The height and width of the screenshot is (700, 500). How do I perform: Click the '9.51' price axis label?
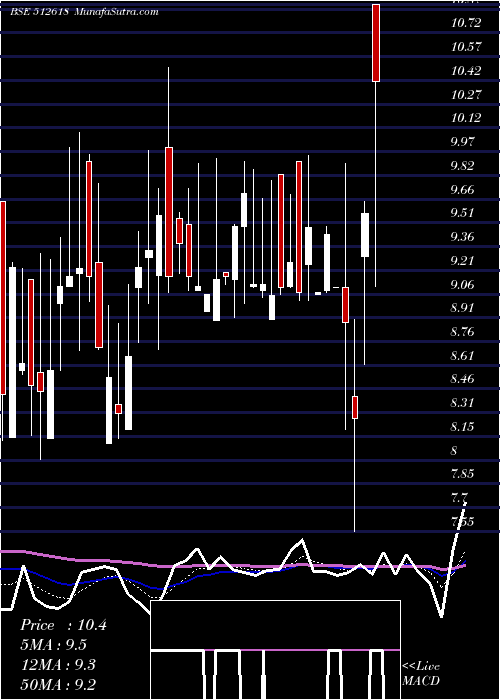point(463,213)
